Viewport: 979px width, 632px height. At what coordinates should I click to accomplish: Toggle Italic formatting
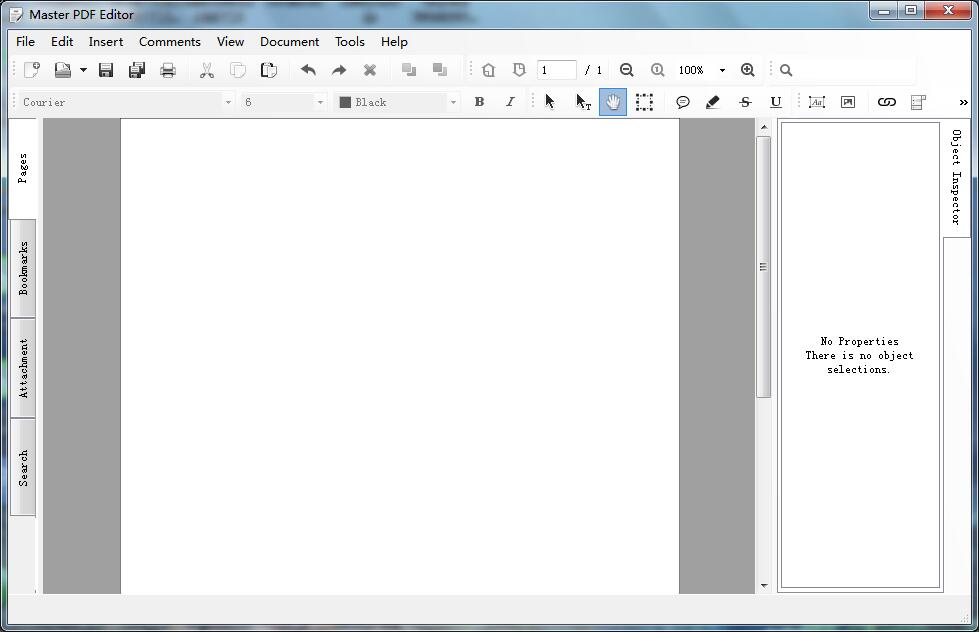(x=510, y=102)
